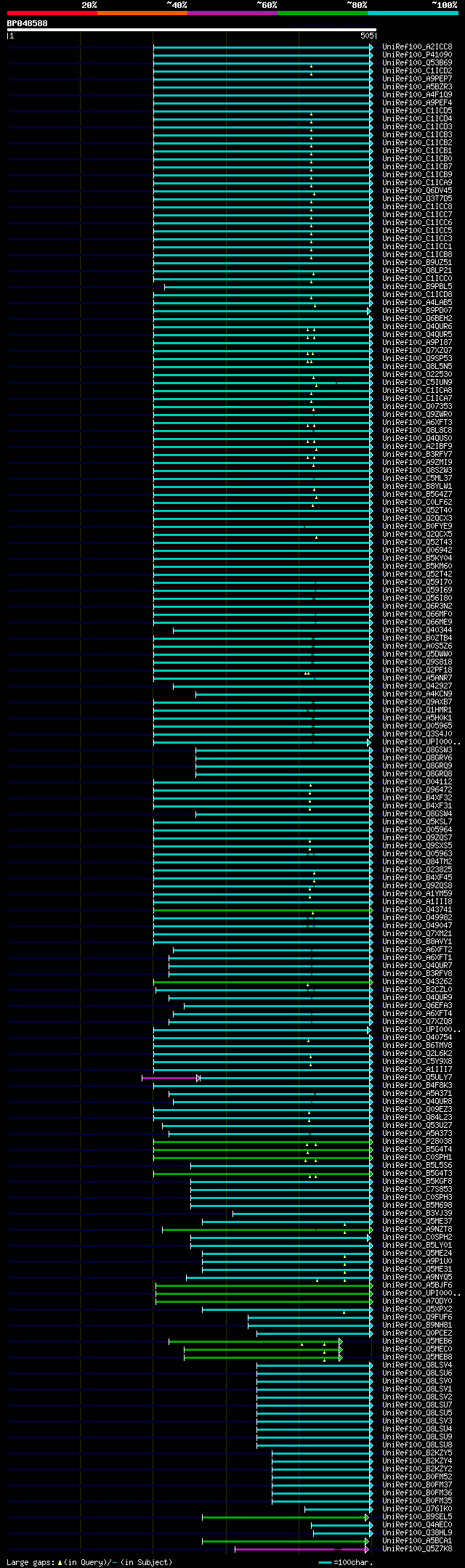The width and height of the screenshot is (465, 1568).
Task: Open hit UniRef100_P41090
Action: click(417, 54)
